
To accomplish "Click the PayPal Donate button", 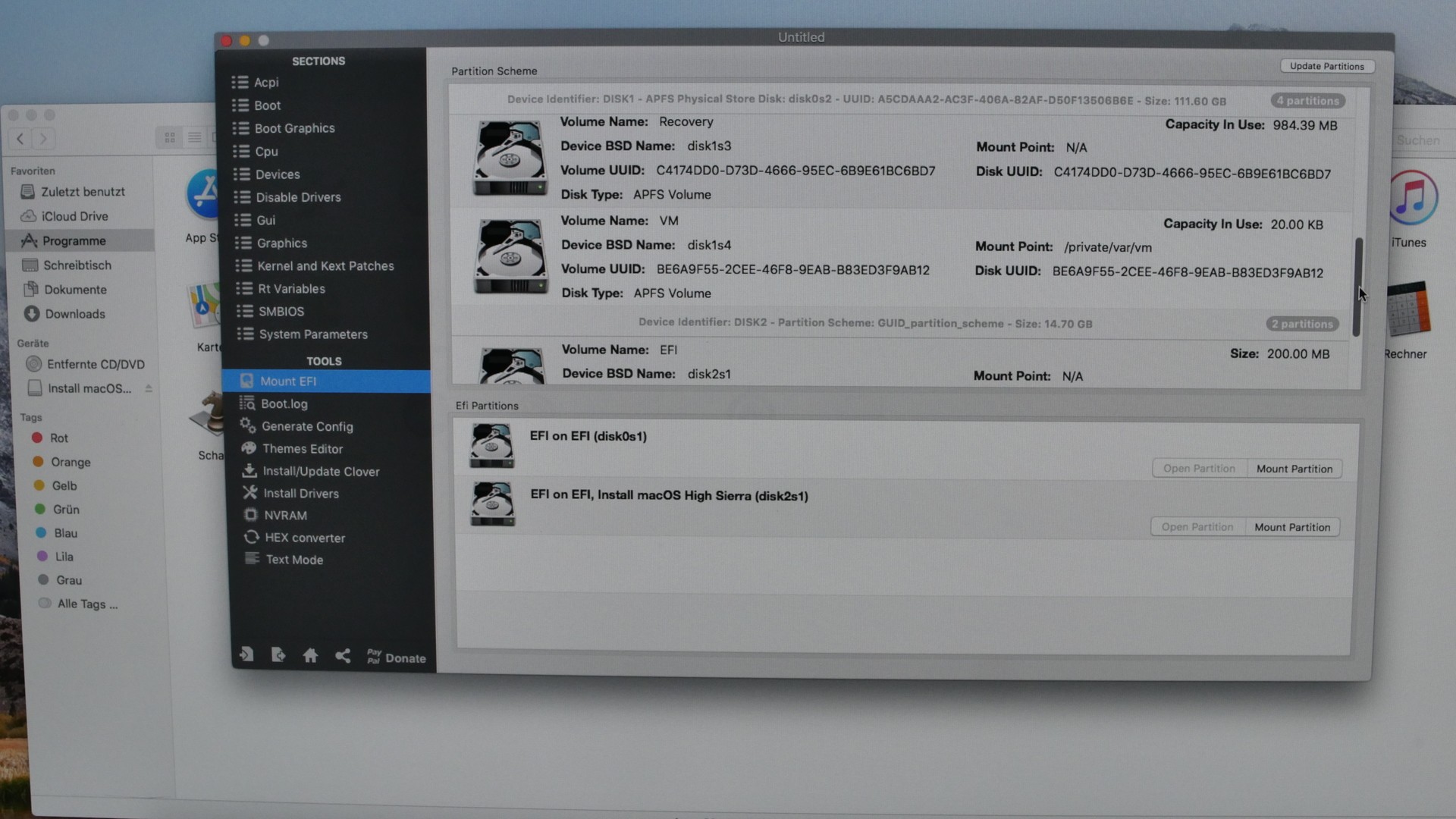I will 397,657.
